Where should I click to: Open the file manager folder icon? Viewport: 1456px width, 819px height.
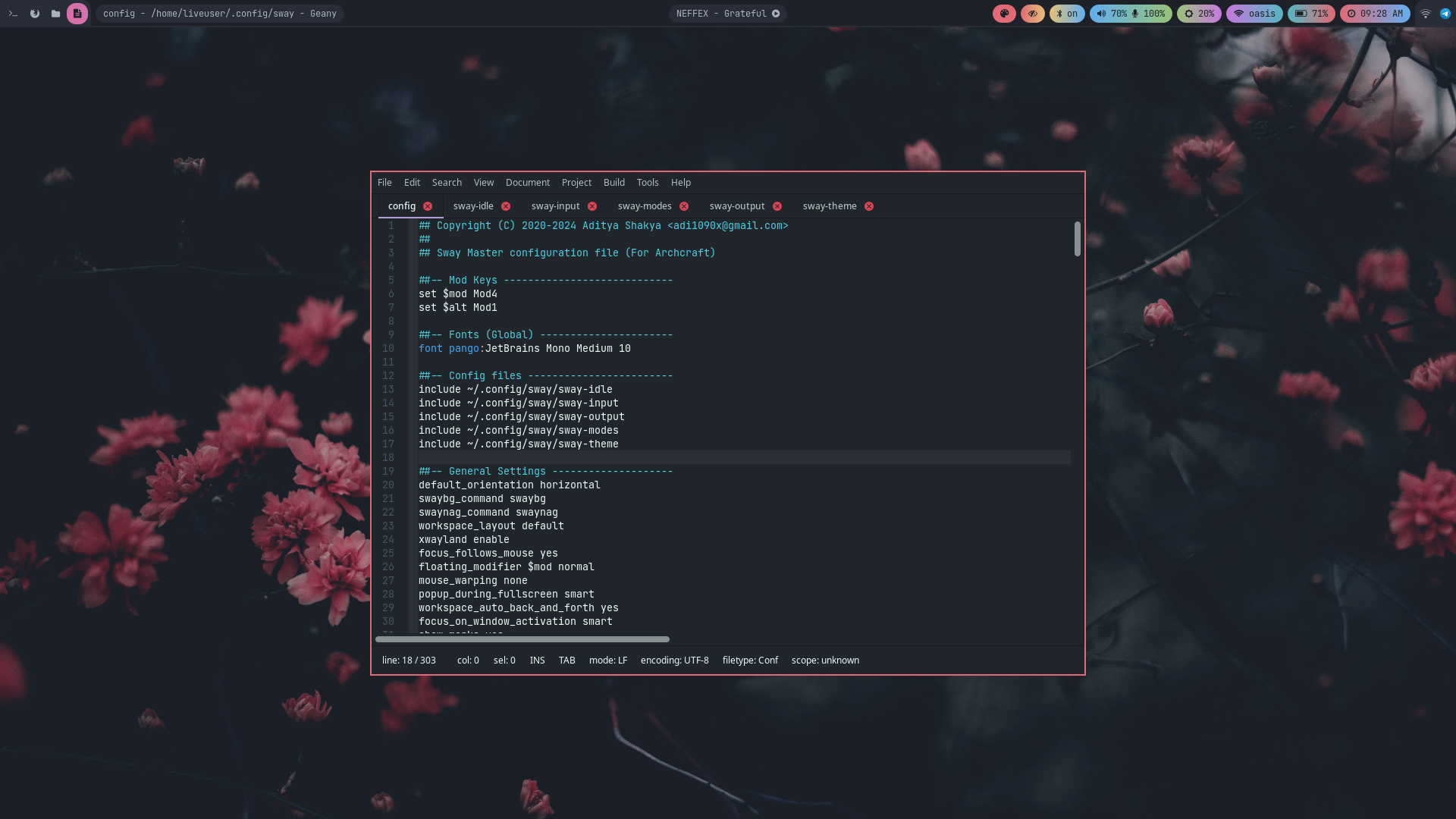point(55,14)
